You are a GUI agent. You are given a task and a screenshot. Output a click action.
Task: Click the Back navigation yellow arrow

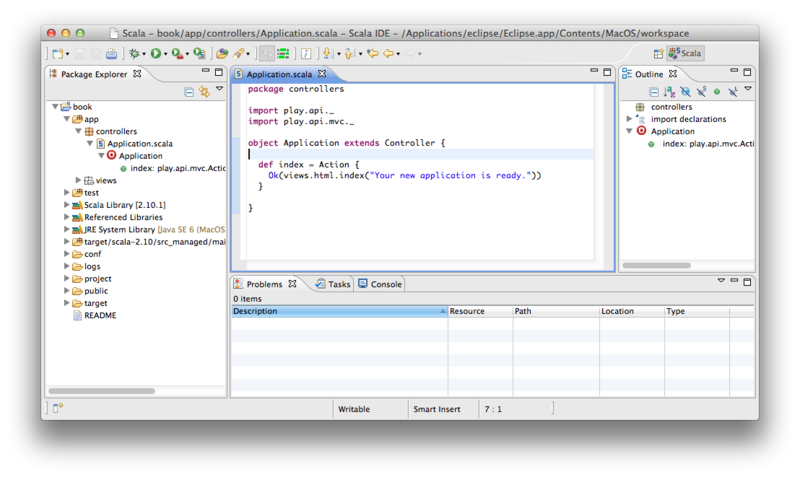[x=389, y=54]
